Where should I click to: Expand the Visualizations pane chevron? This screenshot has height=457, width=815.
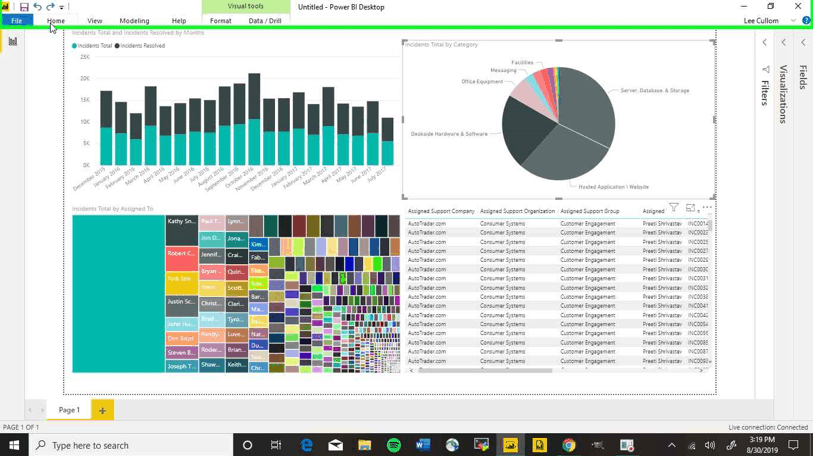[x=784, y=43]
